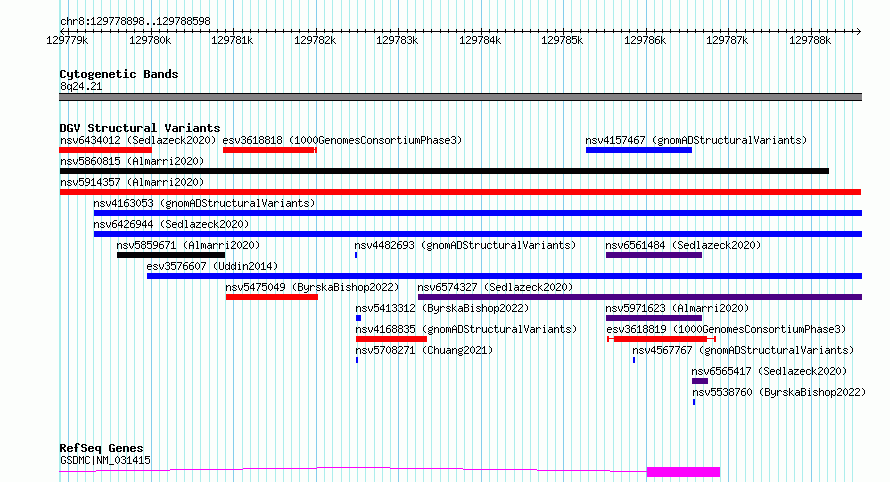890x482 pixels.
Task: Click the long red nsv5914357 bar
Action: [x=460, y=192]
